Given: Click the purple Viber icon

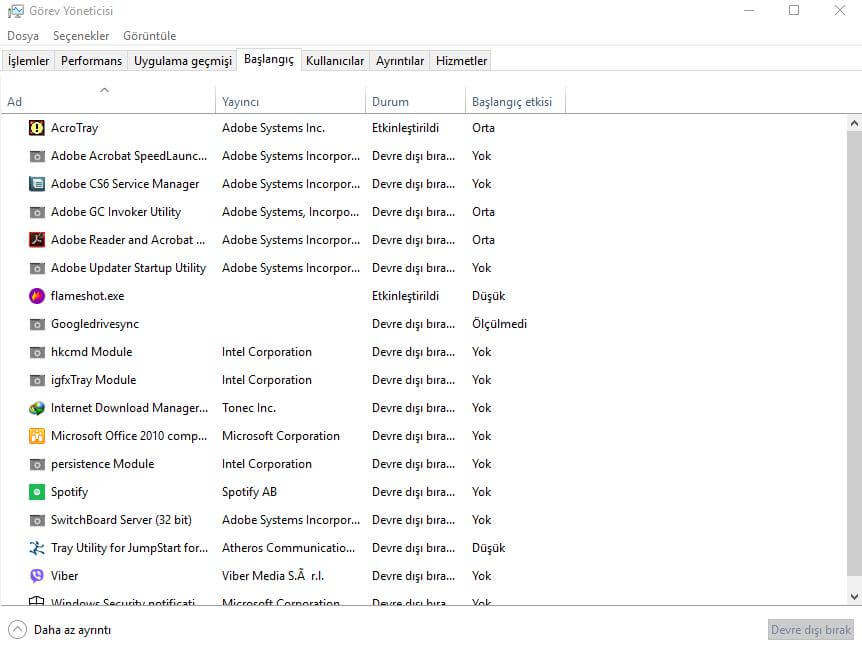Looking at the screenshot, I should coord(36,576).
